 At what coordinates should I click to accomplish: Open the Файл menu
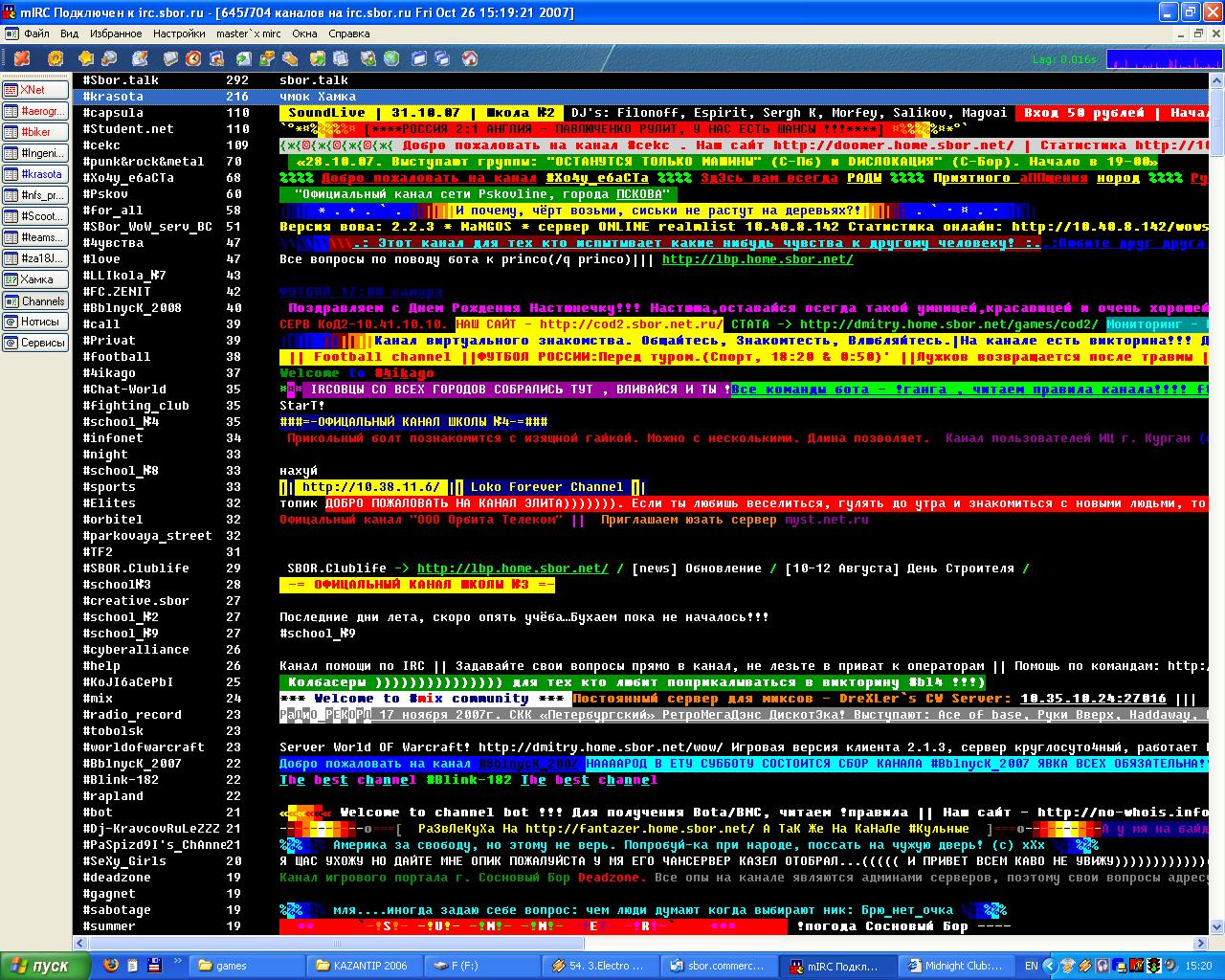click(x=36, y=33)
